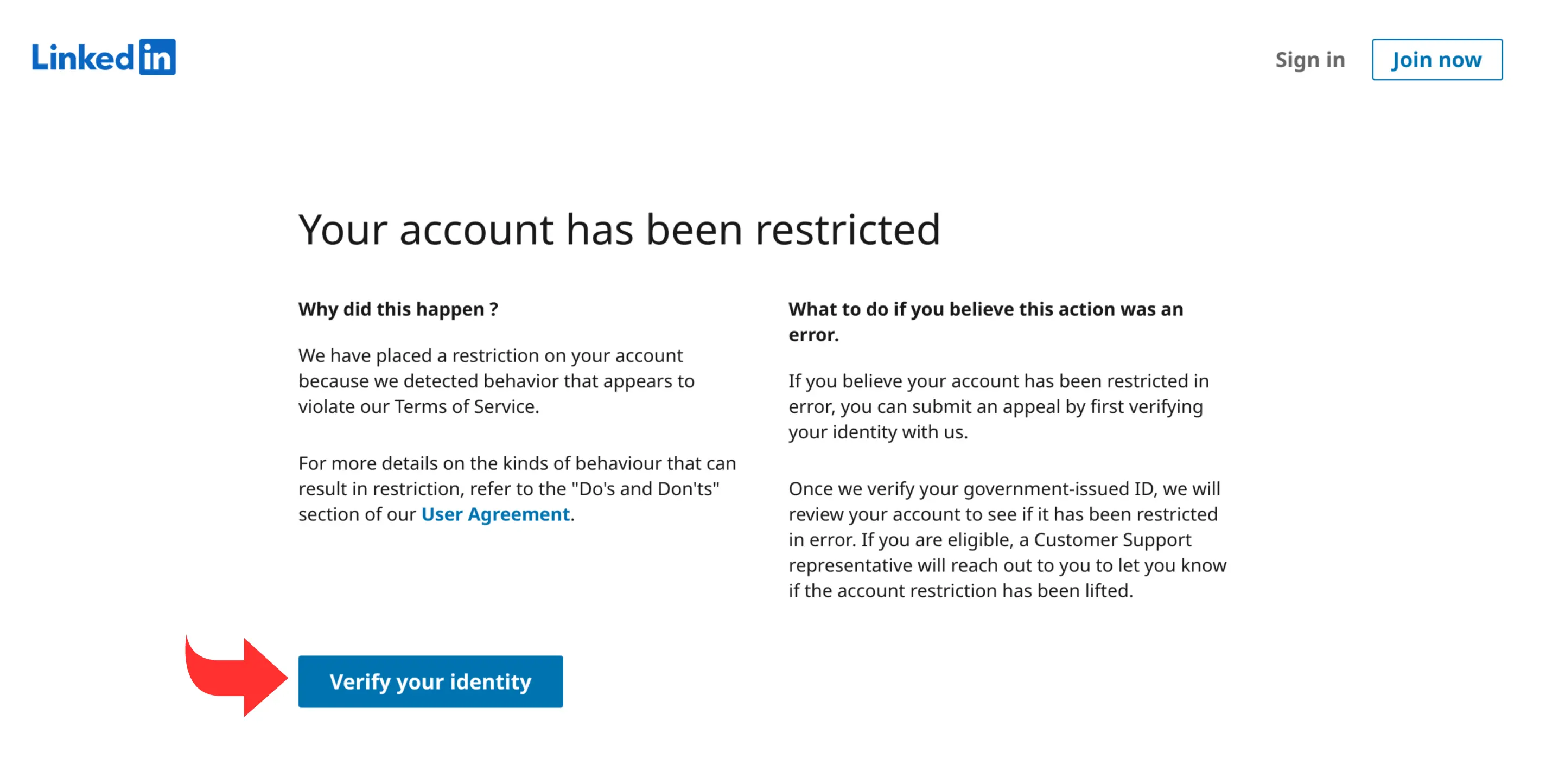Viewport: 1546px width, 784px height.
Task: Click the blue 'in' square of the logo
Action: pyautogui.click(x=157, y=58)
